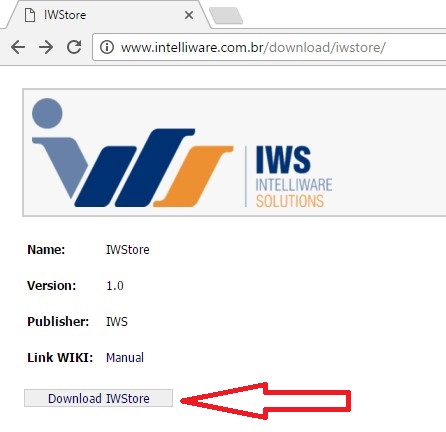Close the IWStore browser tab
The width and height of the screenshot is (446, 432).
click(189, 15)
